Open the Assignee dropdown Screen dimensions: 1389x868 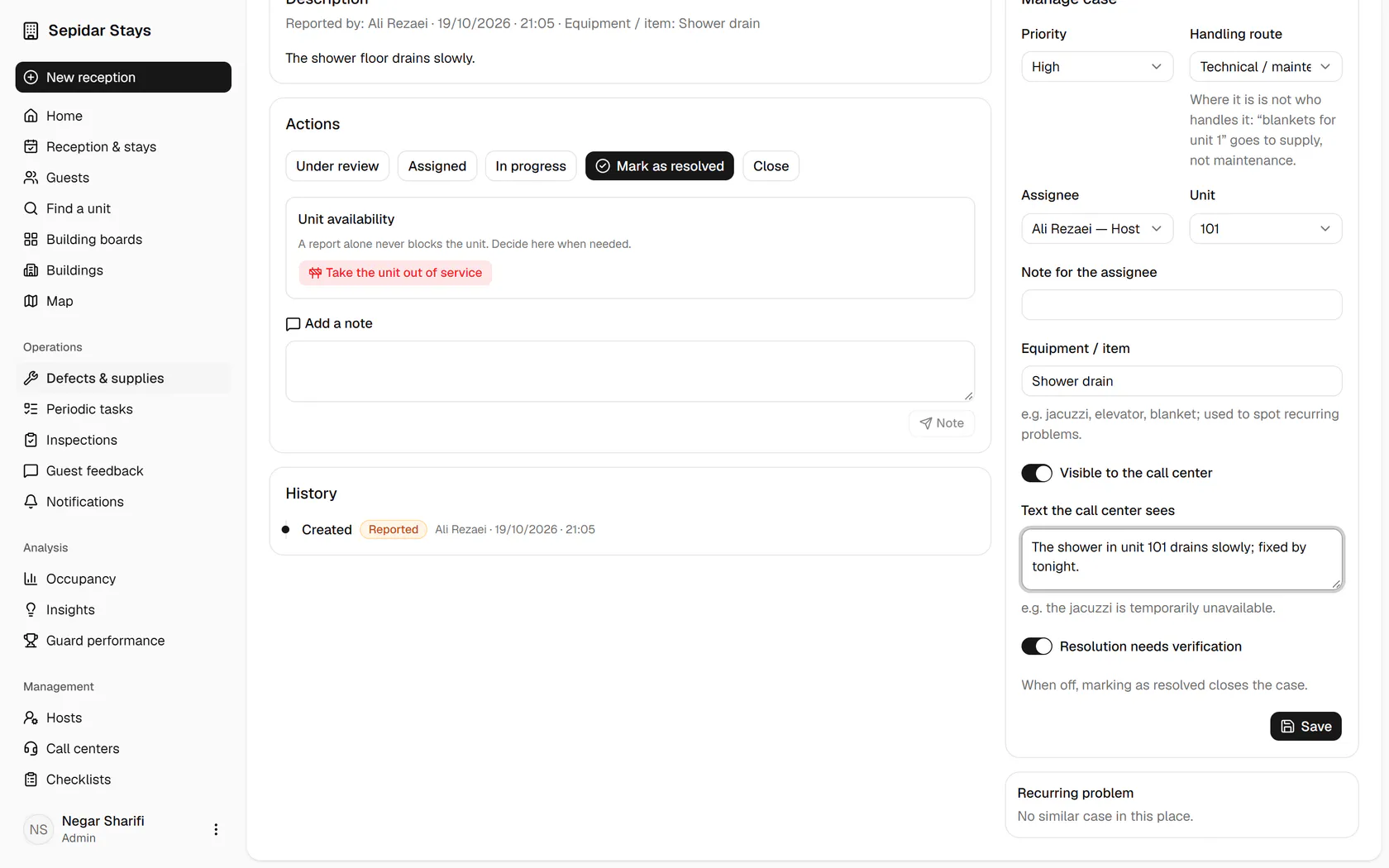(x=1097, y=229)
